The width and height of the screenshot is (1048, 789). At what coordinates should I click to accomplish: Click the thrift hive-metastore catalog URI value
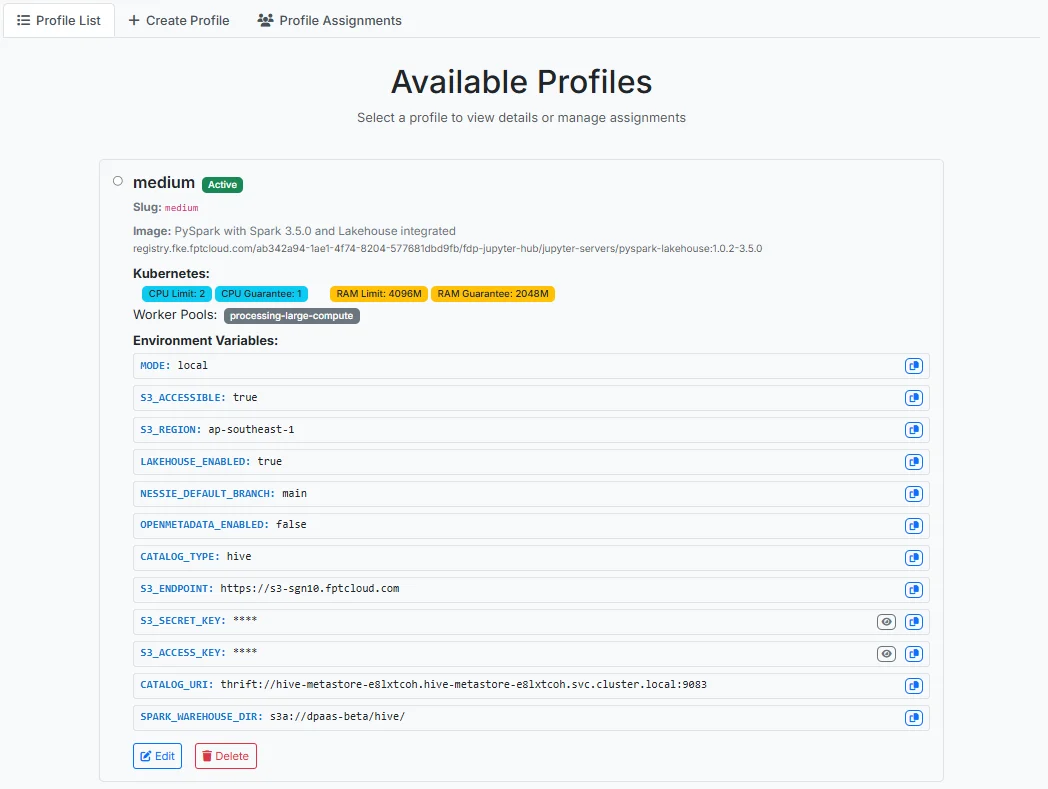[463, 685]
